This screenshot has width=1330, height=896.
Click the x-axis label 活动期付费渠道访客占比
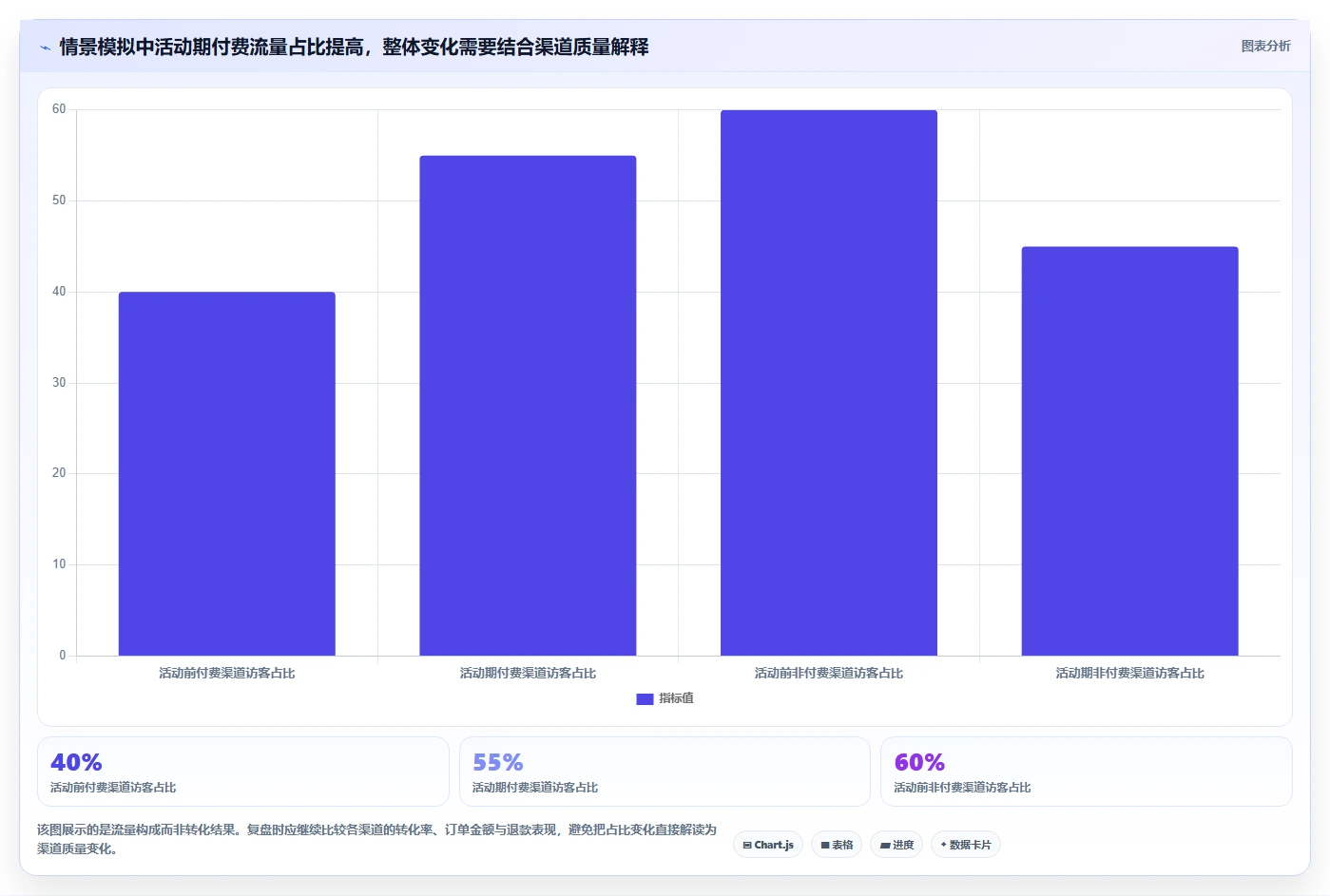[x=528, y=673]
